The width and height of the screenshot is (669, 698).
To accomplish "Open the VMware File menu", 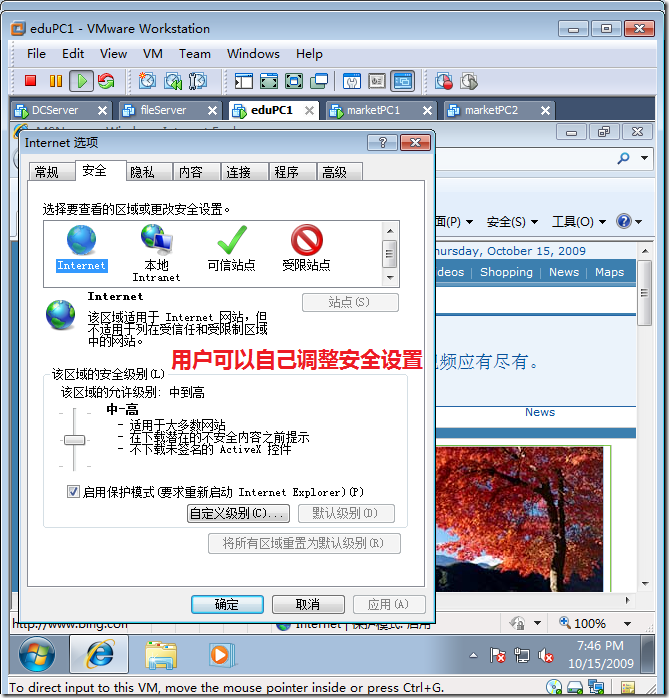I will pyautogui.click(x=36, y=54).
